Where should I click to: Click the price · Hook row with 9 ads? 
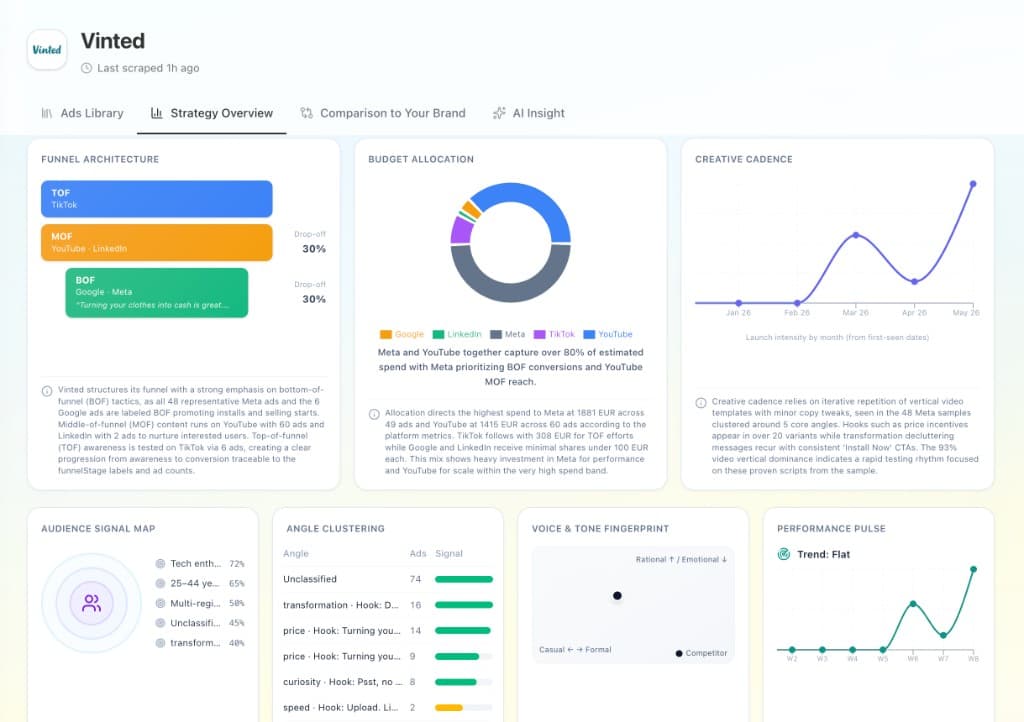388,656
